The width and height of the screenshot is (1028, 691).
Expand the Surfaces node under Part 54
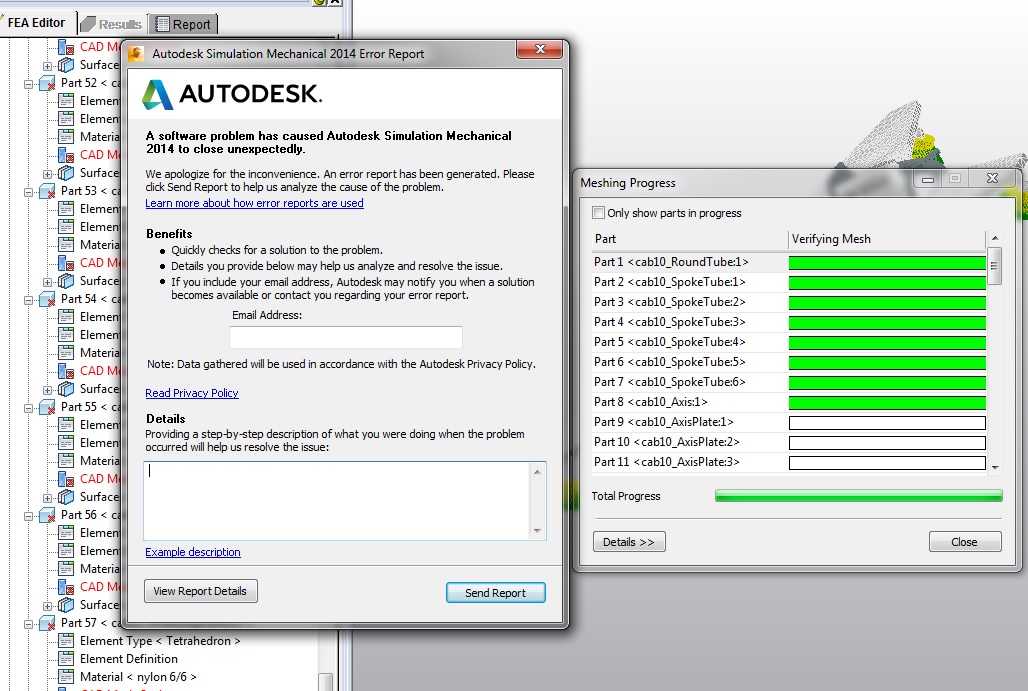click(47, 390)
